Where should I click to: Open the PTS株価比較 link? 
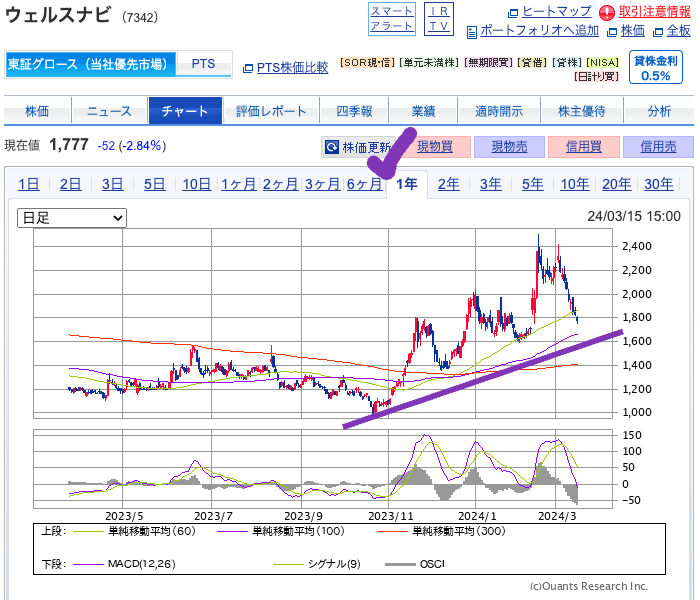(292, 67)
